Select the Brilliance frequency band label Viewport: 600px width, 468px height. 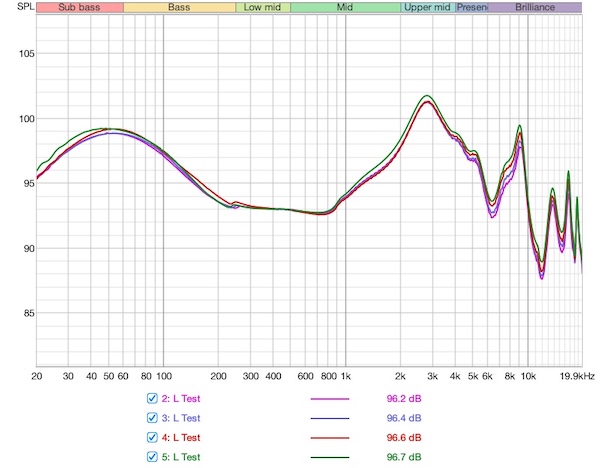coord(535,7)
